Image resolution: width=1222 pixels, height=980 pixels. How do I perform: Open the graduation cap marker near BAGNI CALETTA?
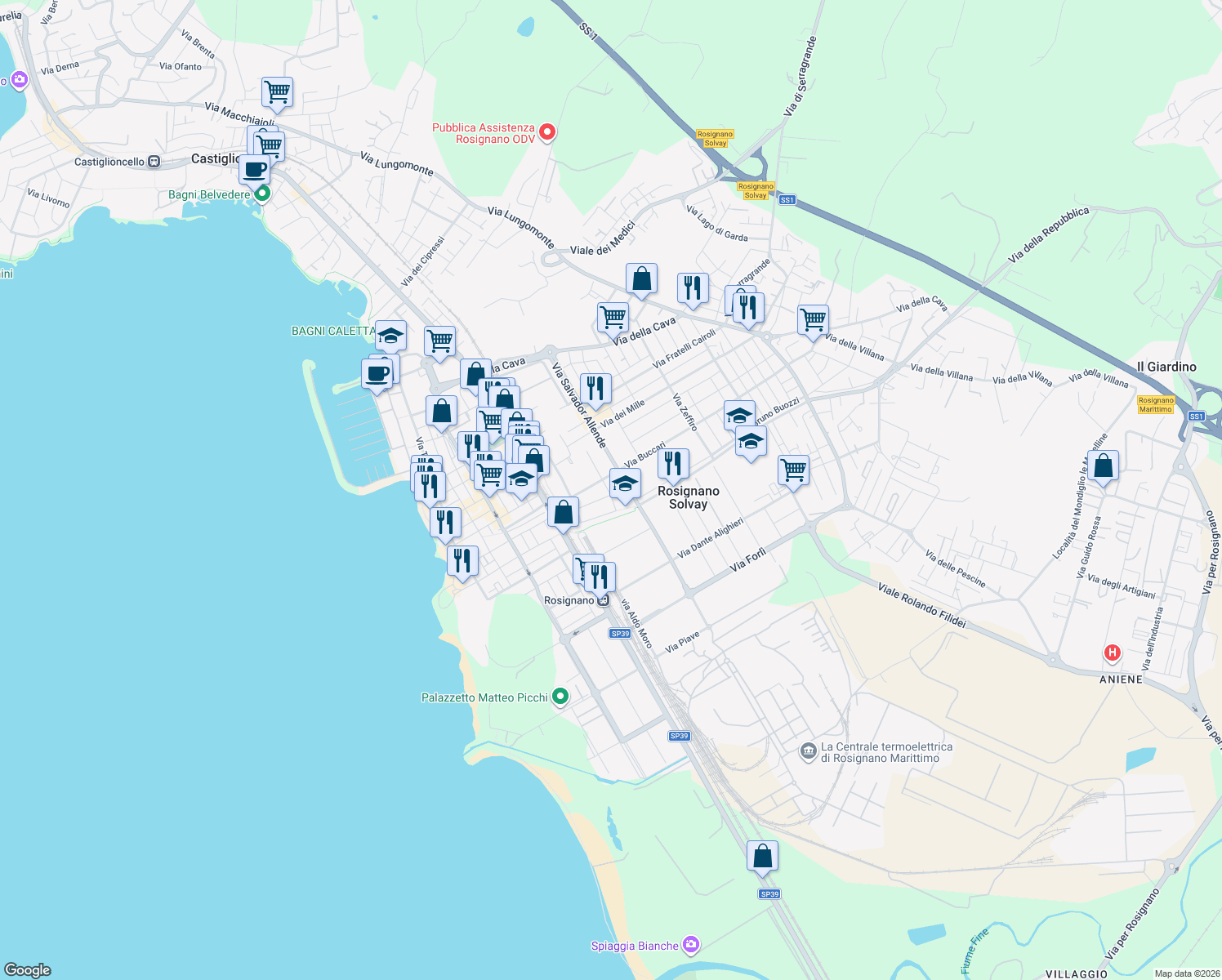[x=390, y=334]
